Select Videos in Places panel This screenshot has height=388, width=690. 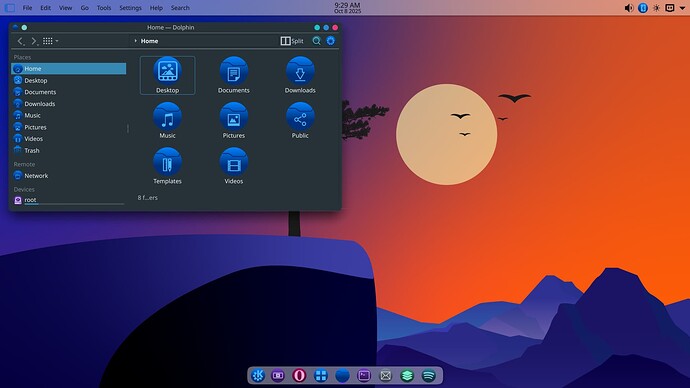tap(69, 139)
